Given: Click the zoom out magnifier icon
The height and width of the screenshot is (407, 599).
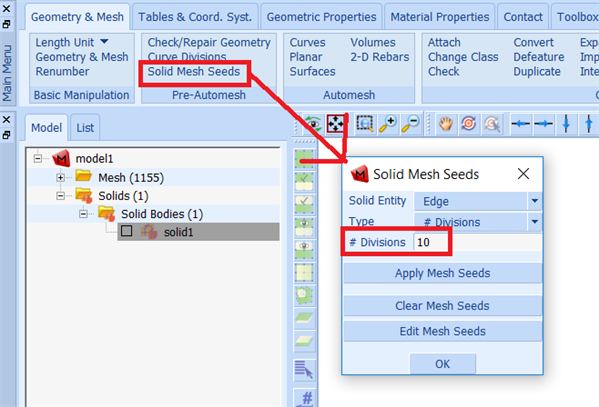Looking at the screenshot, I should pos(410,124).
